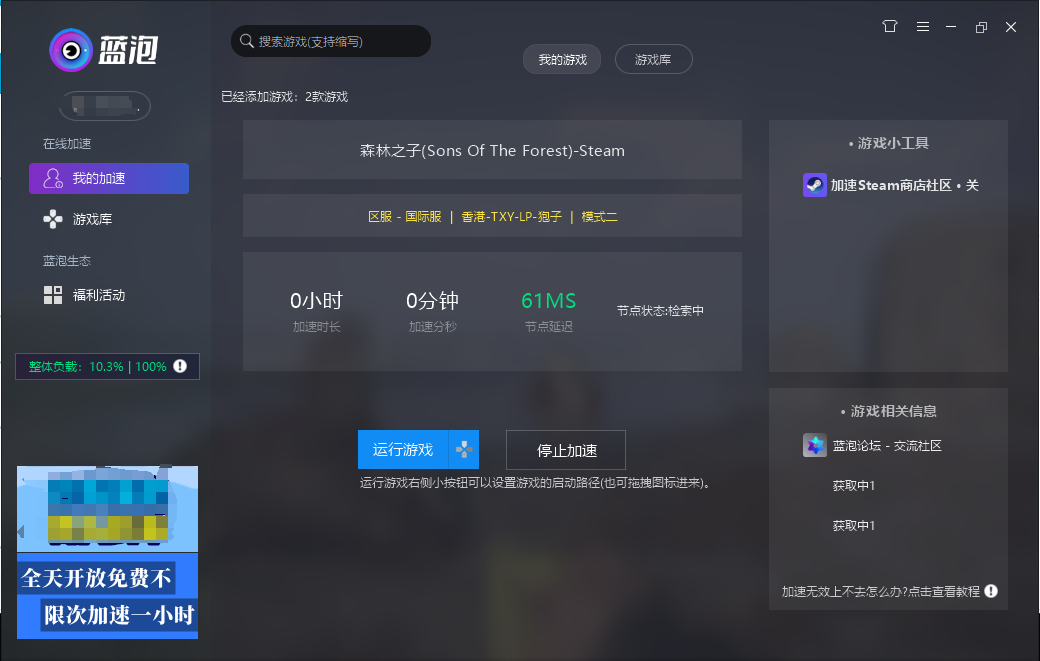Select the 森林之子(Sons Of The Forest)-Steam title
The image size is (1040, 661).
(x=492, y=150)
